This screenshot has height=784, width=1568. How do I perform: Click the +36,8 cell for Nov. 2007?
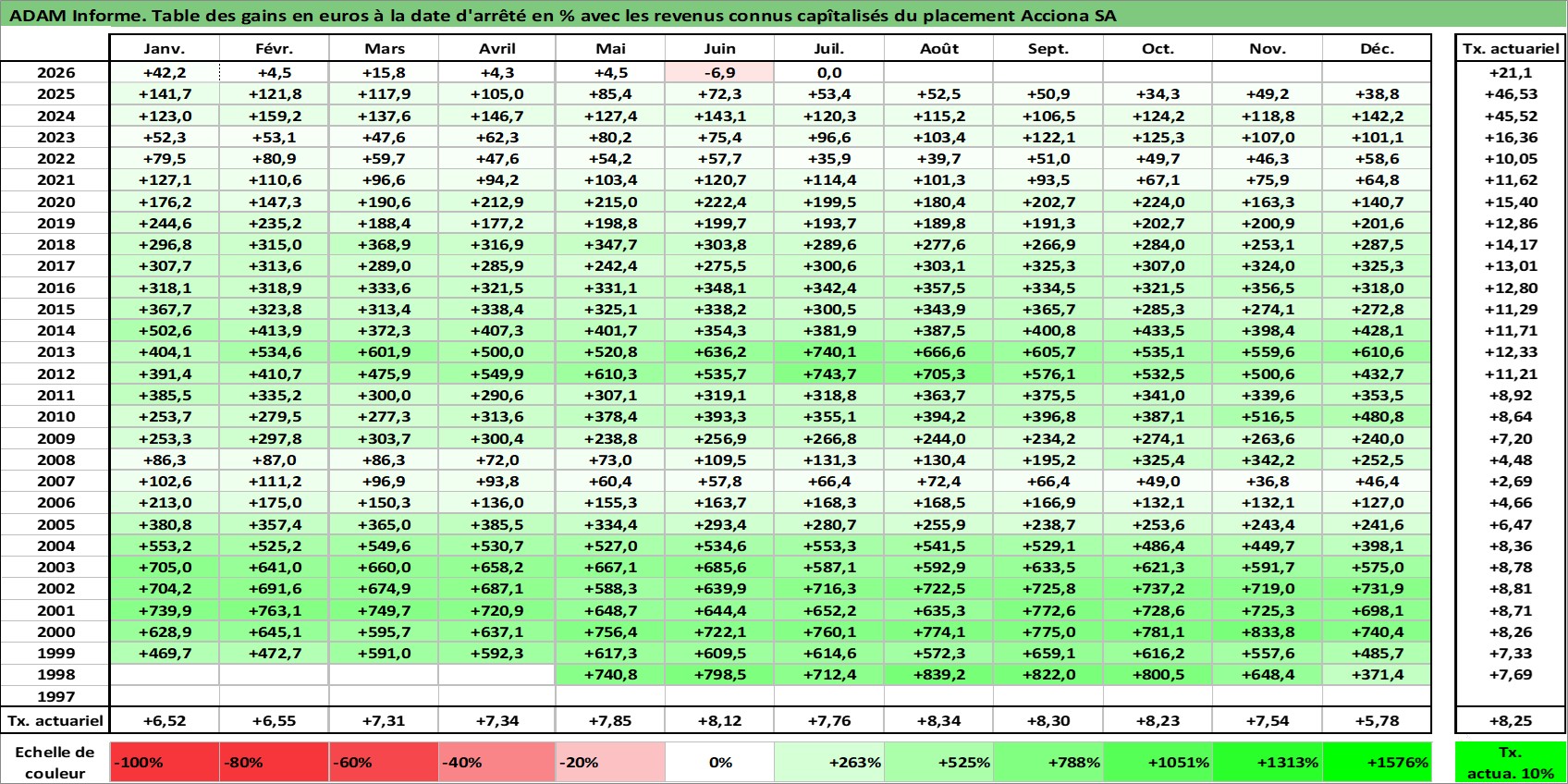point(1268,481)
